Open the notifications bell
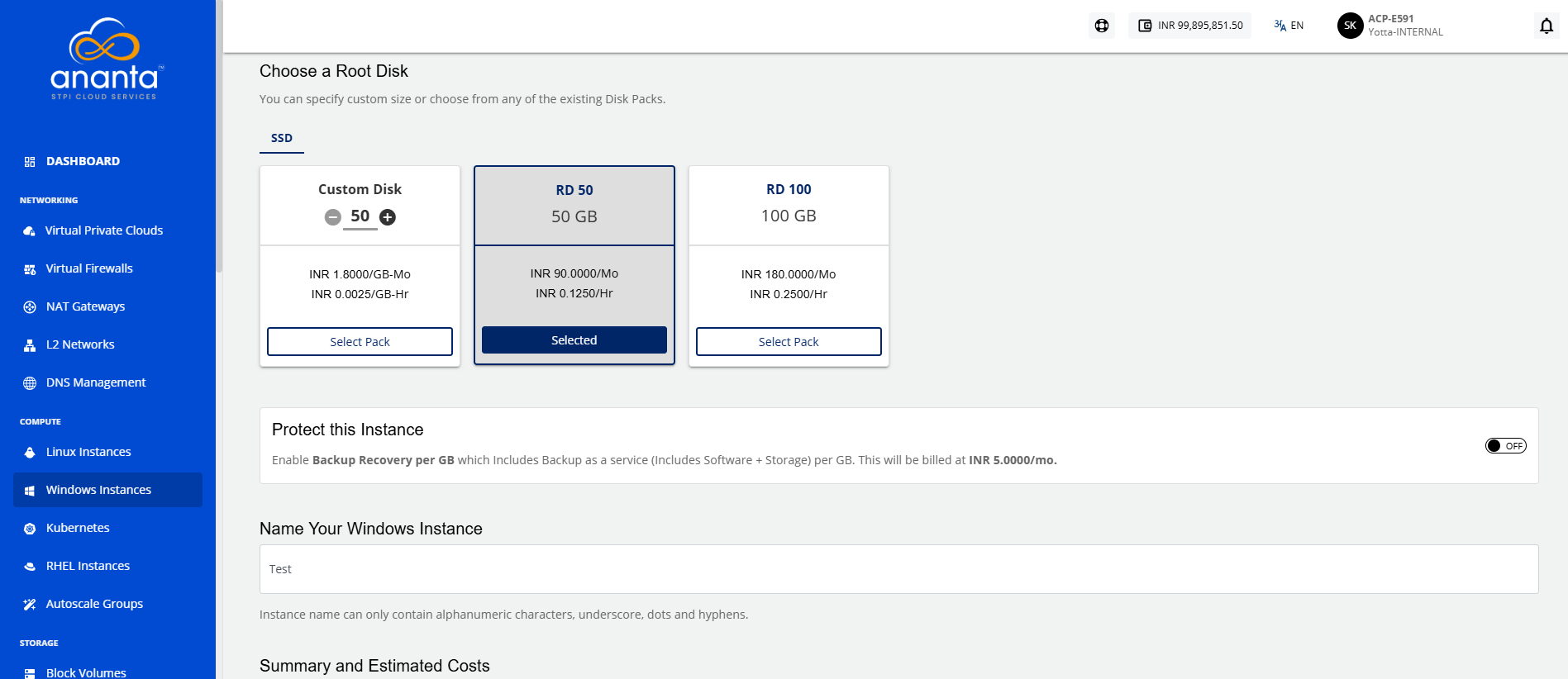Image resolution: width=1568 pixels, height=679 pixels. coord(1547,26)
